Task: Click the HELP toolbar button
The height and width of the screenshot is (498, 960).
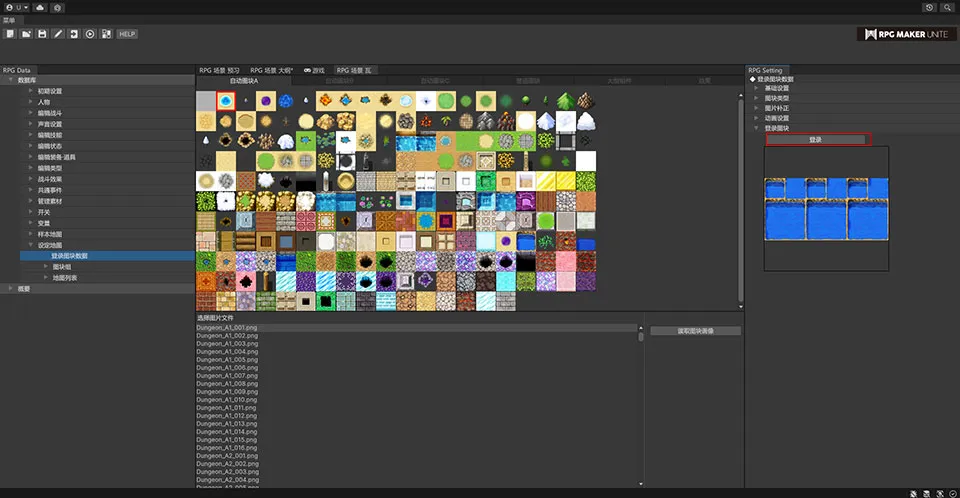Action: point(127,34)
